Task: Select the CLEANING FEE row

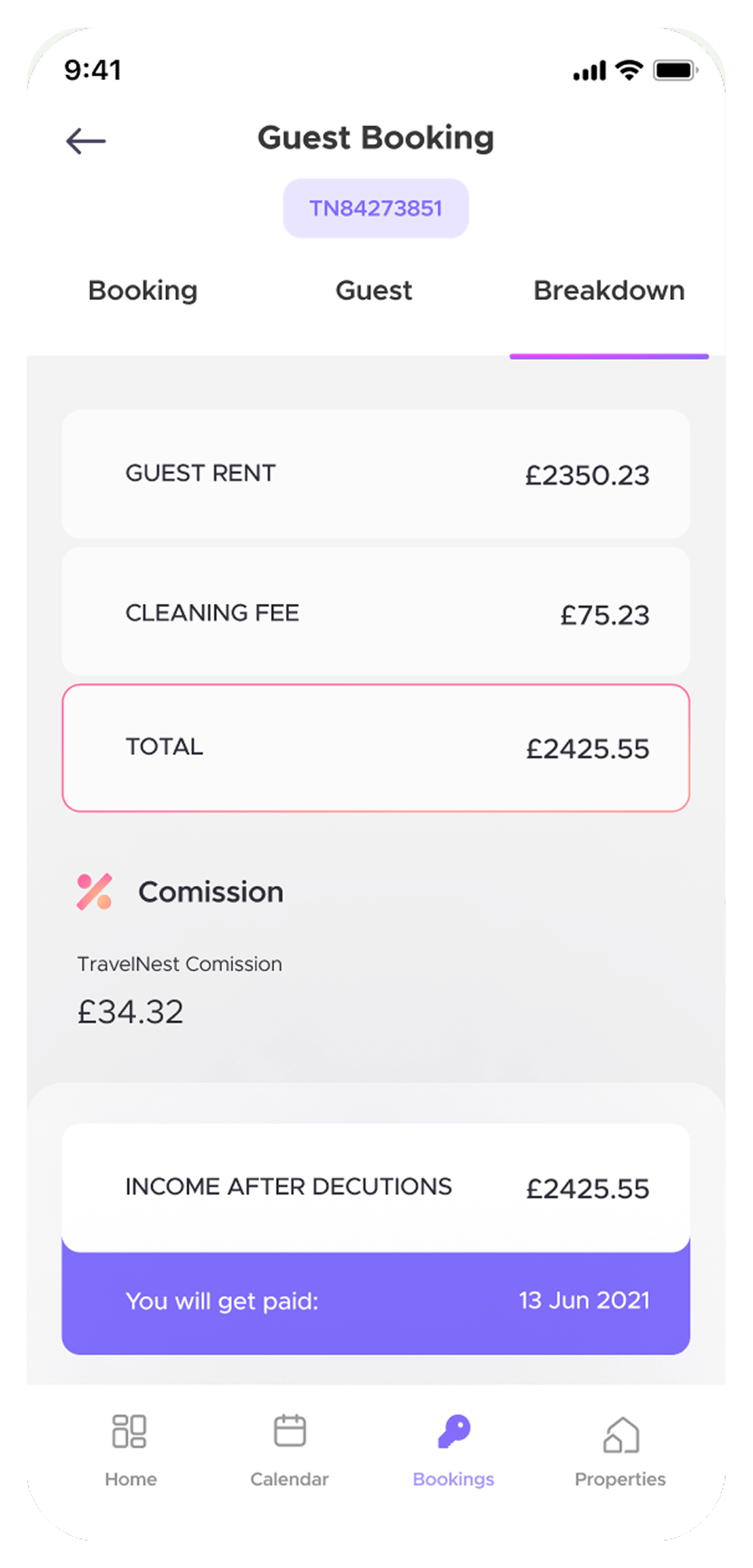Action: click(376, 612)
